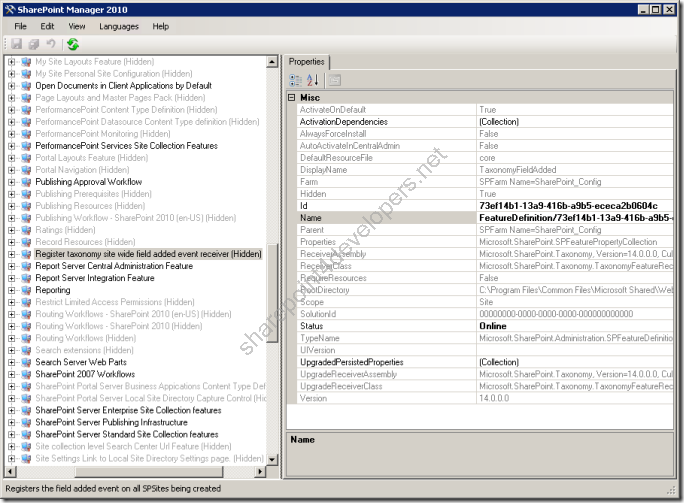Open the Languages menu
The image size is (684, 503).
coord(119,27)
